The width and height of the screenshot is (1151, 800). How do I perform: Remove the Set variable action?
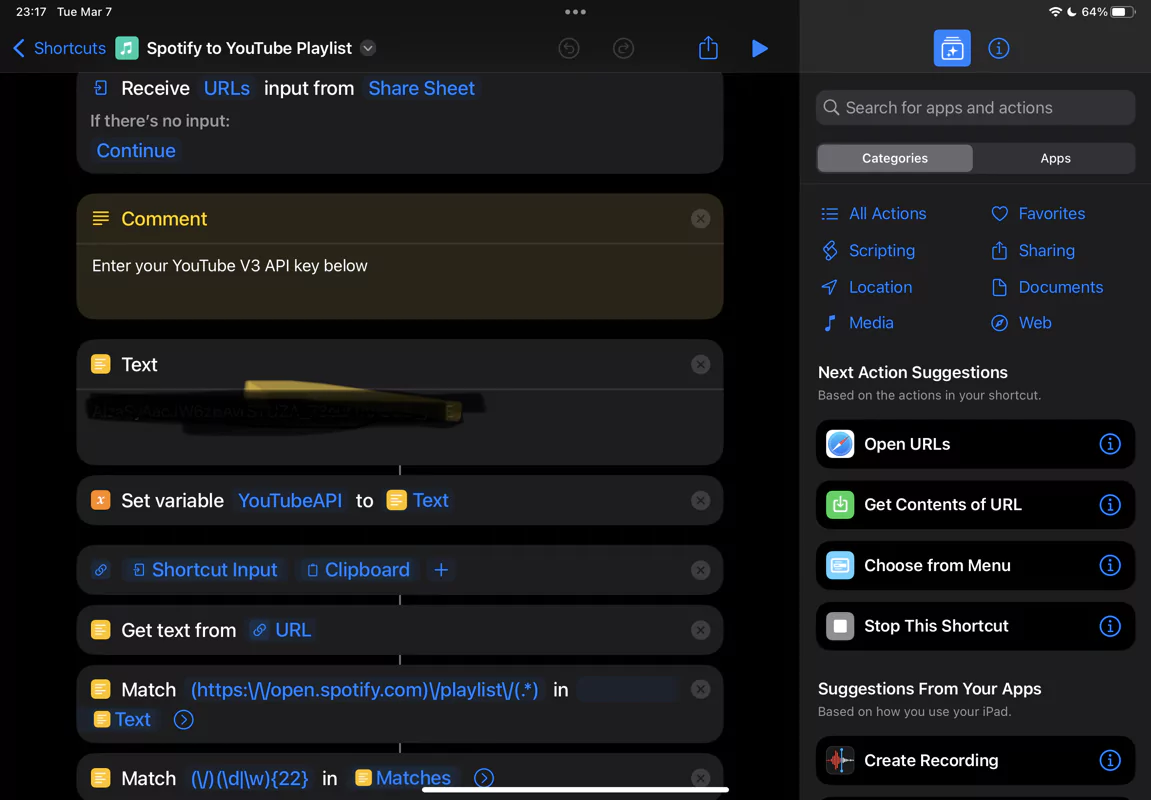pos(700,501)
